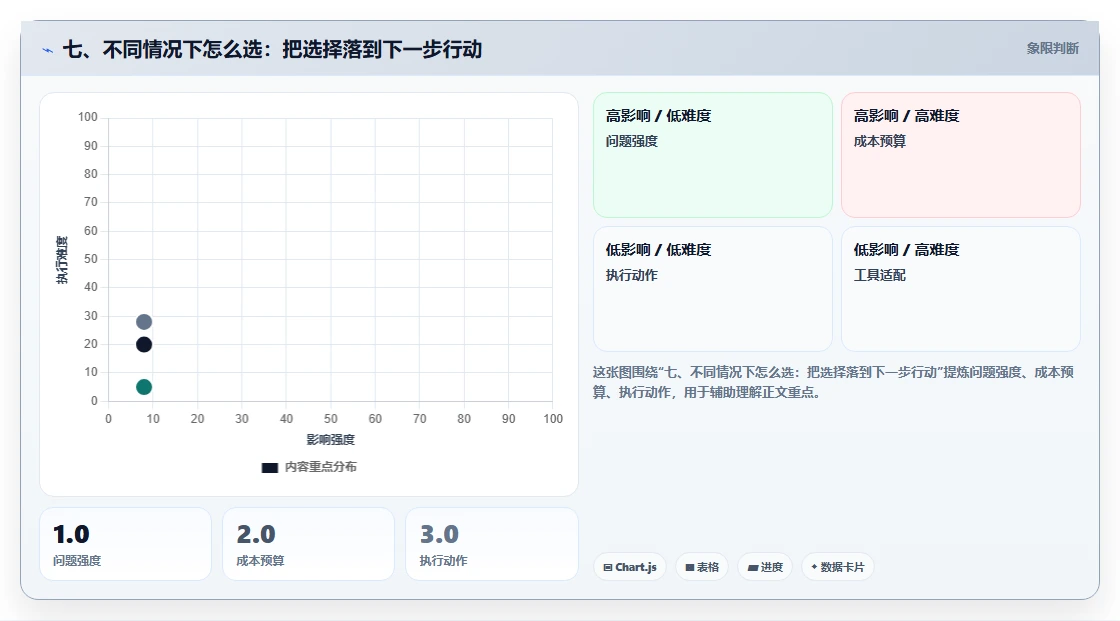
Task: Click the Chart.js tag chip
Action: (630, 567)
